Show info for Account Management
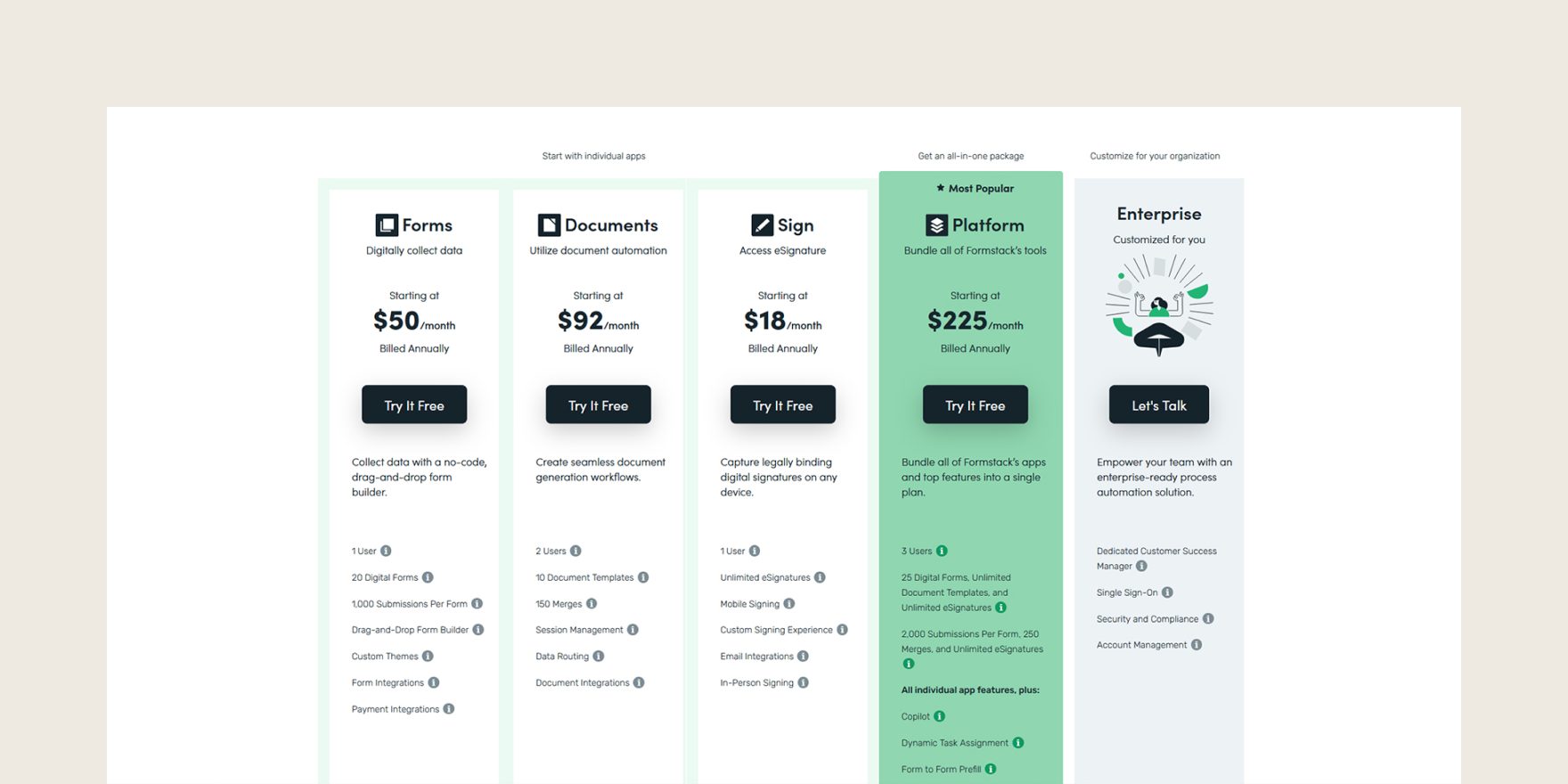Screen dimensions: 1568x784 tap(1196, 644)
